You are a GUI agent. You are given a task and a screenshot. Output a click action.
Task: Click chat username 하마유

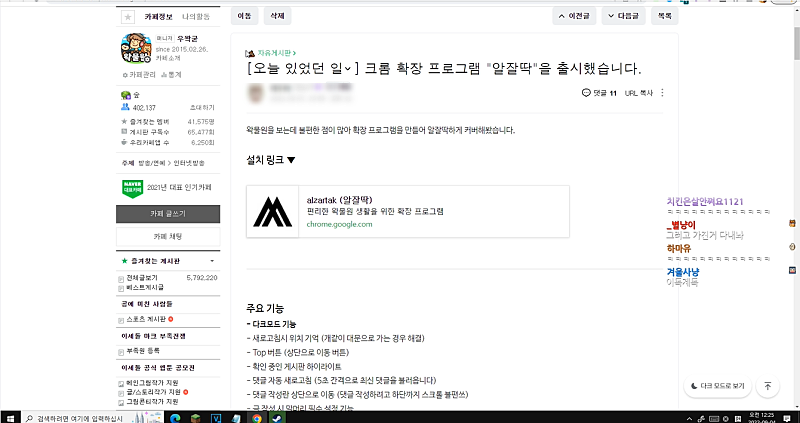pyautogui.click(x=679, y=249)
